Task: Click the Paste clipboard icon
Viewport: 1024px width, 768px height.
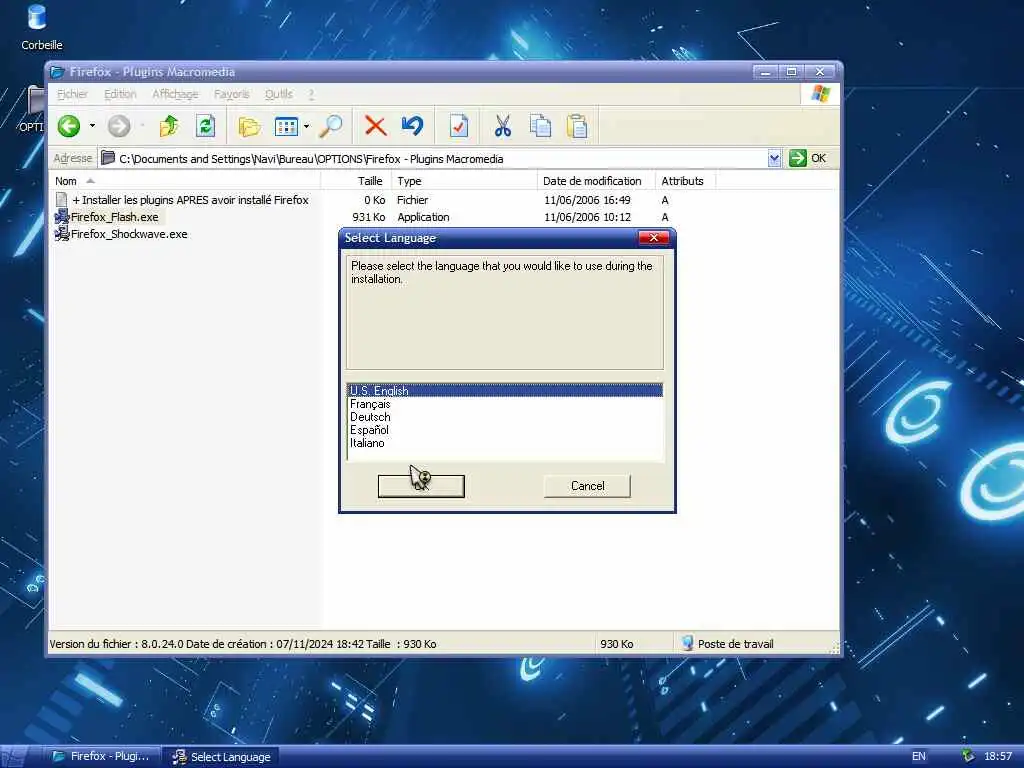Action: coord(577,126)
